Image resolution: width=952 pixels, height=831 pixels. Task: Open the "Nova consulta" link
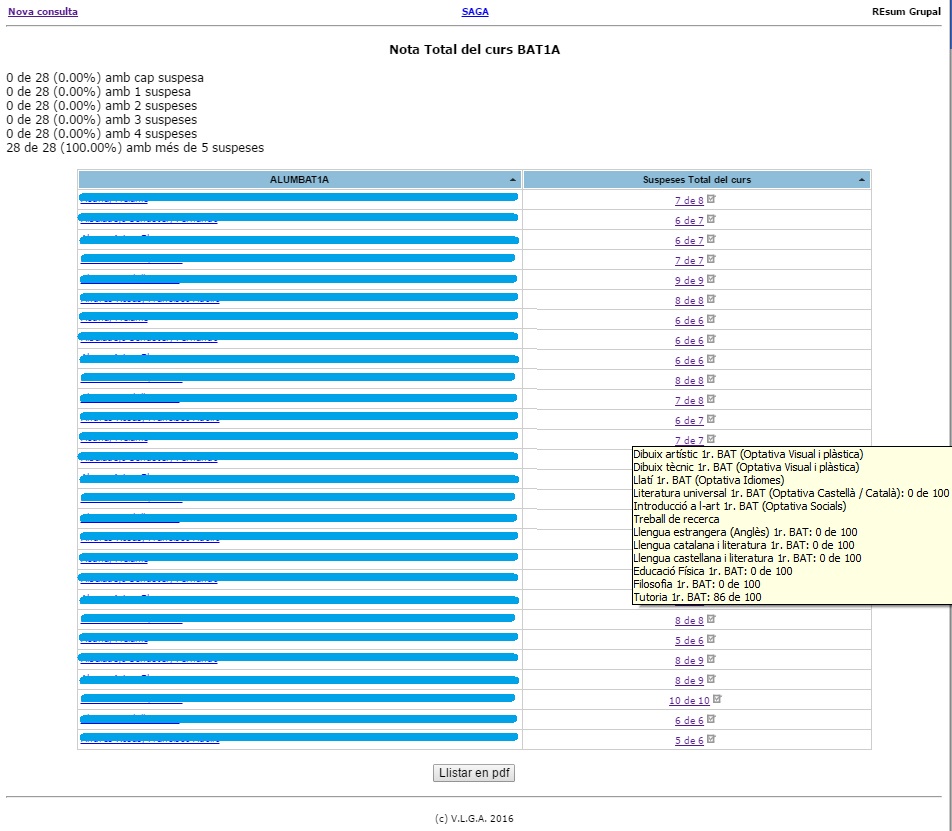42,12
